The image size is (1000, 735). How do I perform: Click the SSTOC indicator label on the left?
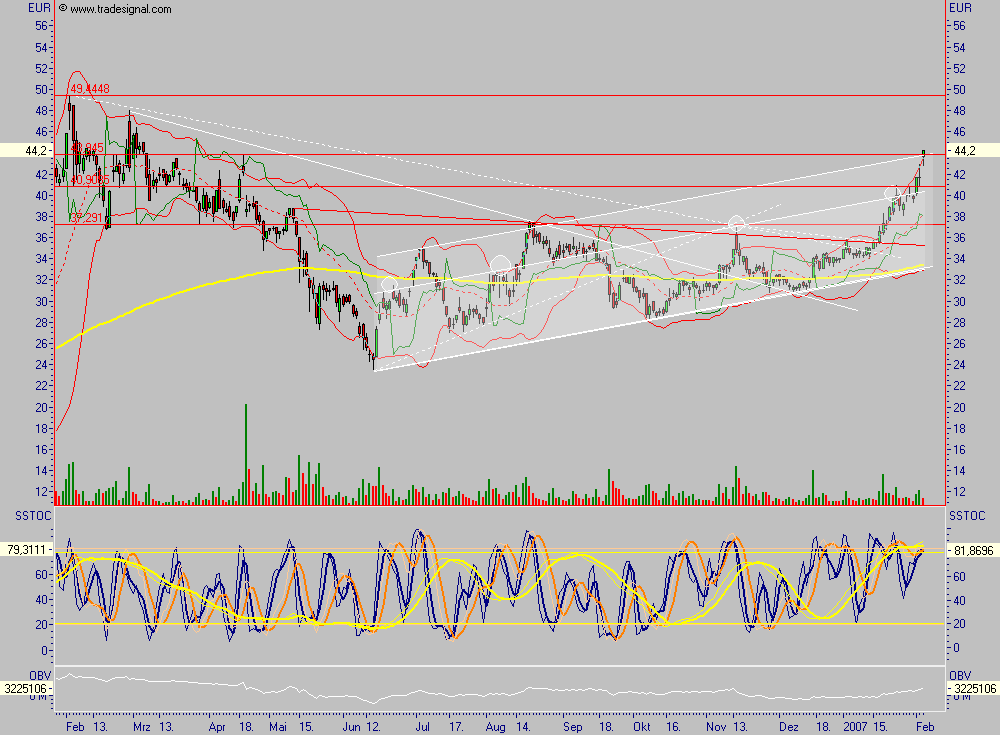click(33, 516)
